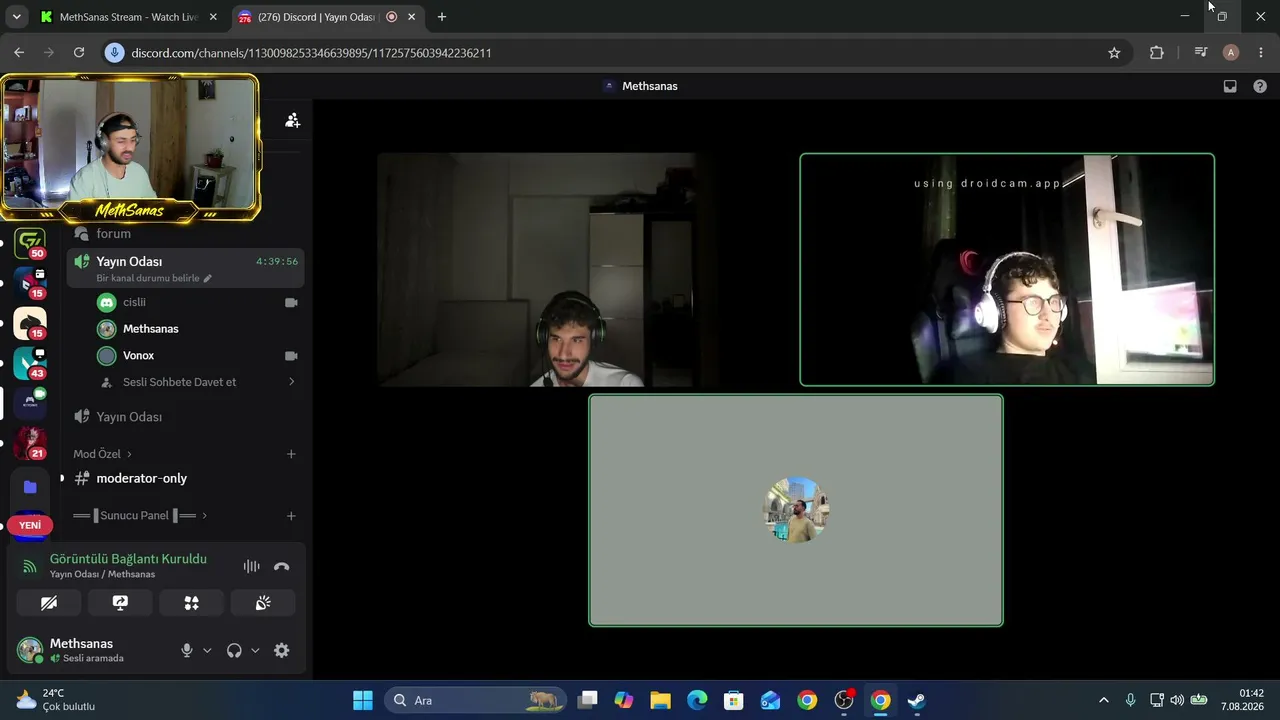Click the address bar URL
Screen dimensions: 1280x720
point(311,53)
